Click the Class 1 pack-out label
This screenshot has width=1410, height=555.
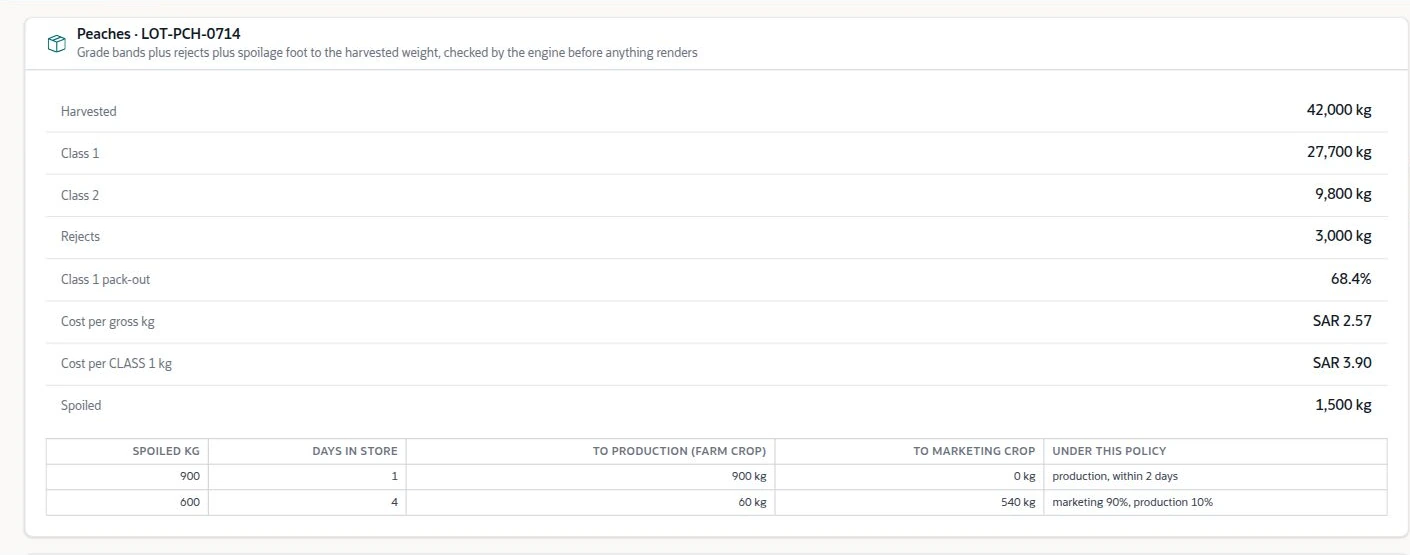tap(105, 279)
